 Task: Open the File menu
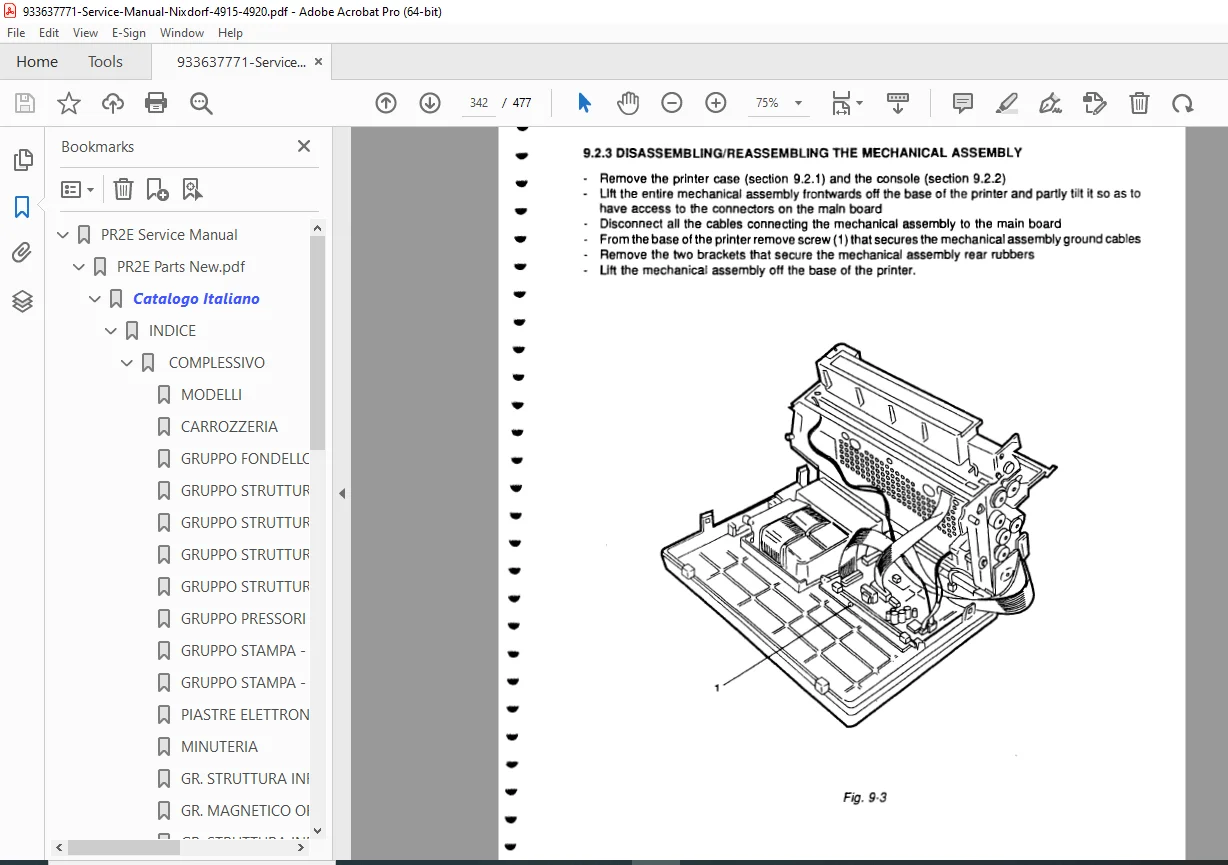tap(16, 33)
